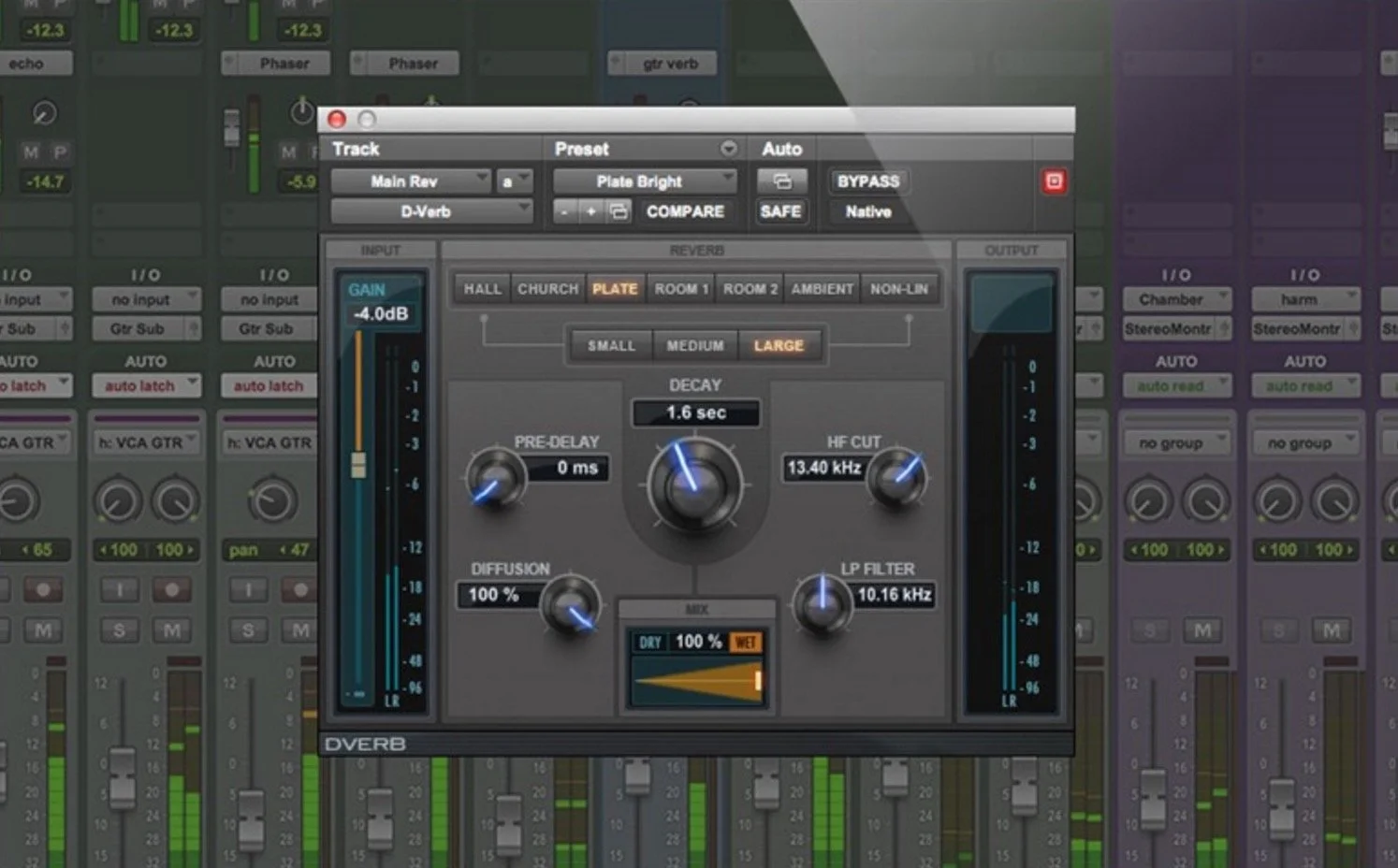Open the plug-in automation enable window icon

click(781, 181)
